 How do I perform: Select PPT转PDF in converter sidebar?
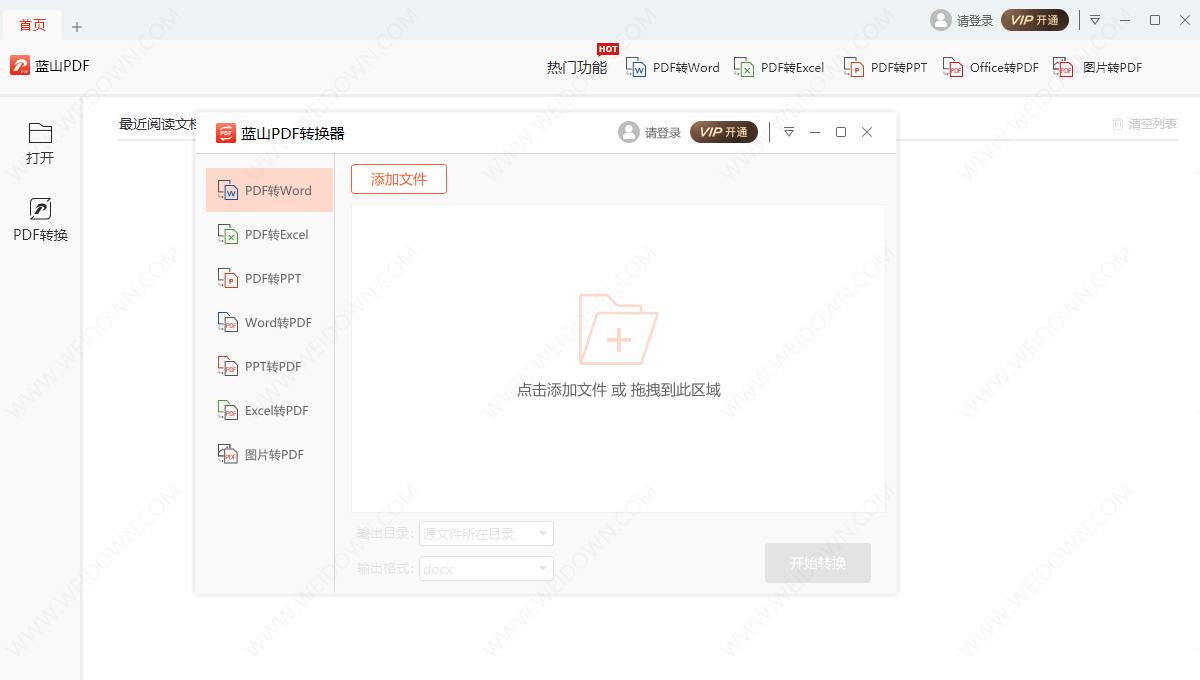coord(269,366)
